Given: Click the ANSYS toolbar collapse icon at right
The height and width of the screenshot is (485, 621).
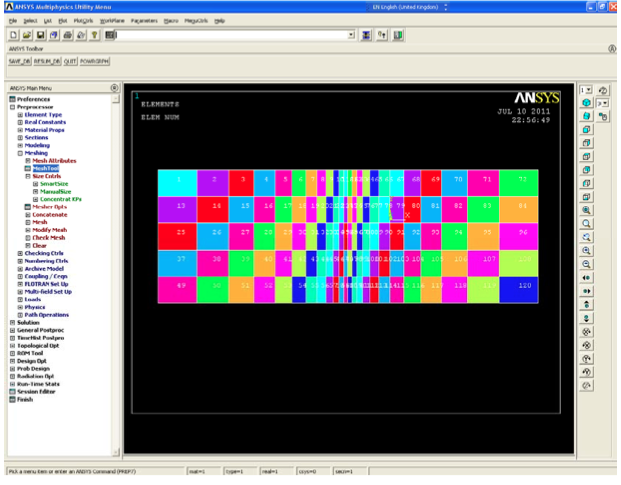Looking at the screenshot, I should 612,49.
